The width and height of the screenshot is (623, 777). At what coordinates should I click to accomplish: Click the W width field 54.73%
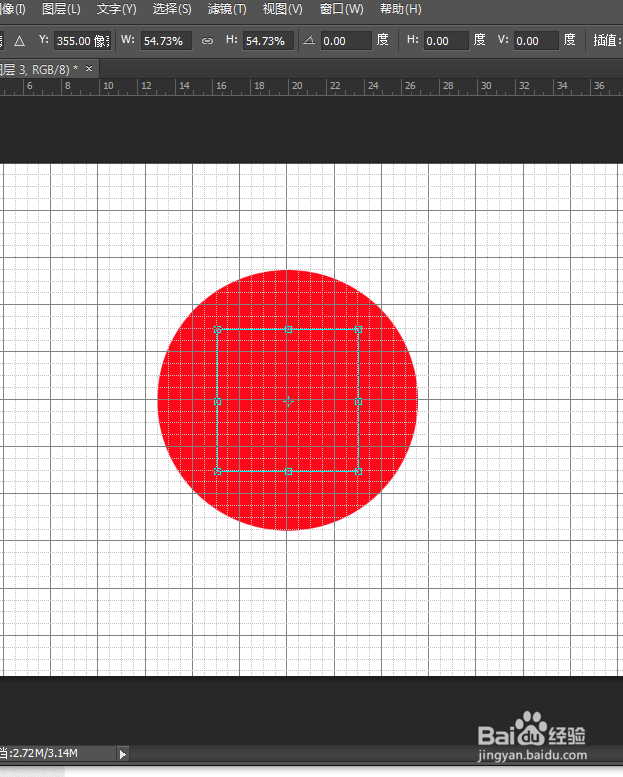166,41
